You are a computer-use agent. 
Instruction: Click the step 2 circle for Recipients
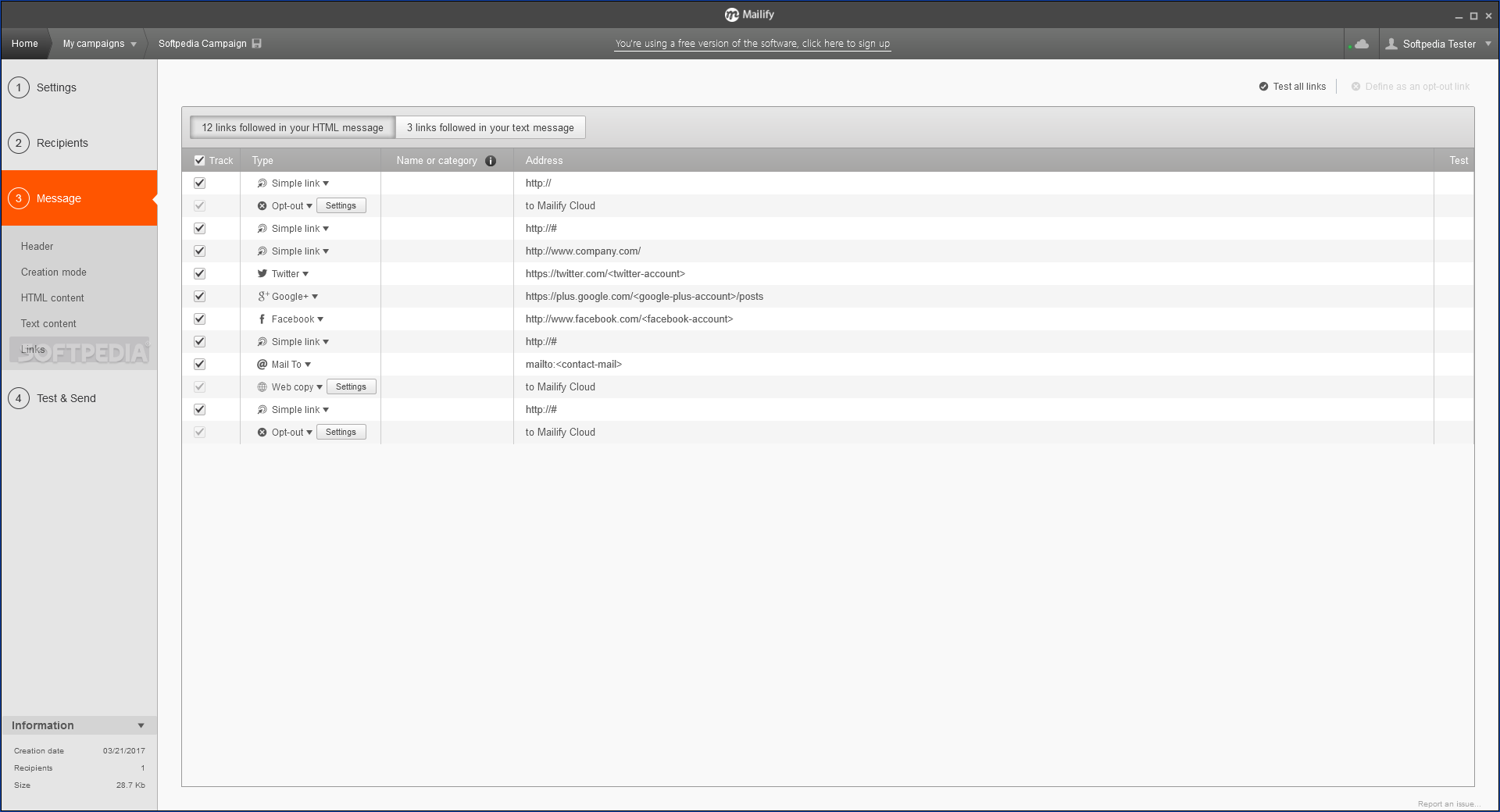pyautogui.click(x=19, y=143)
